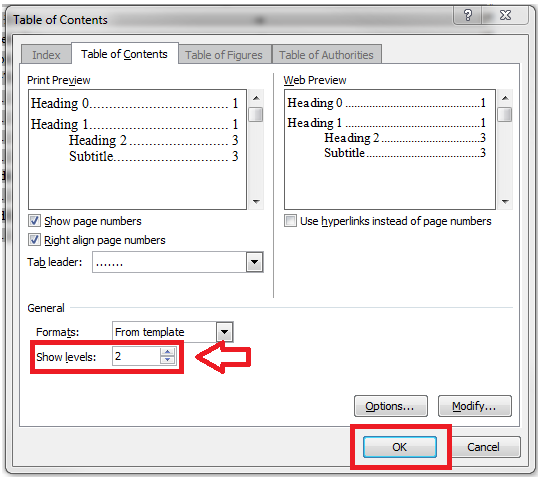
Task: Expand the Formats dropdown arrow
Action: coord(225,332)
